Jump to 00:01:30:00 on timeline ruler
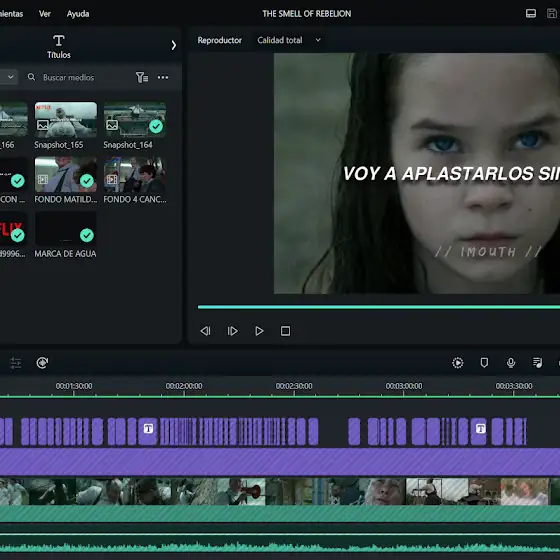560x560 pixels. (74, 386)
